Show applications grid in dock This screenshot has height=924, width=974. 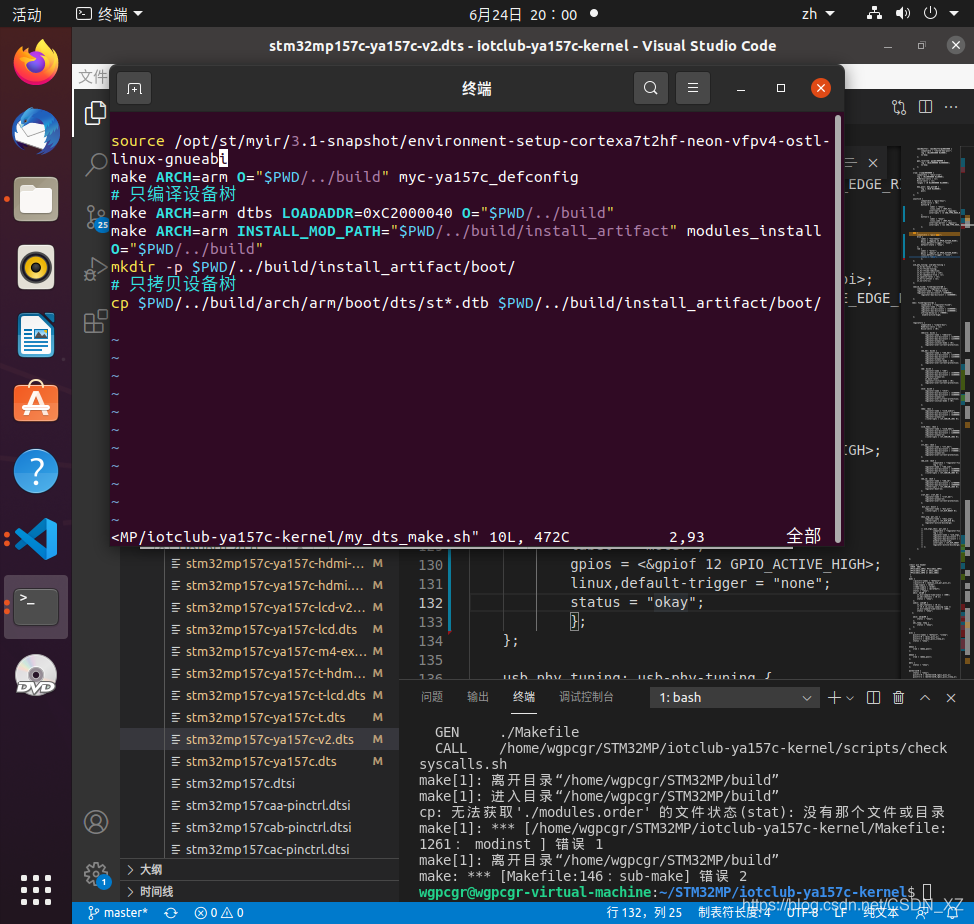tap(36, 889)
